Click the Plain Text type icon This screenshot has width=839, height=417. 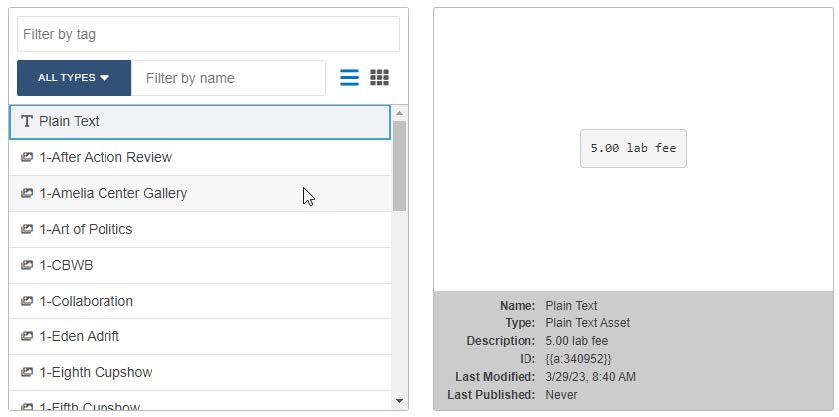click(x=27, y=122)
